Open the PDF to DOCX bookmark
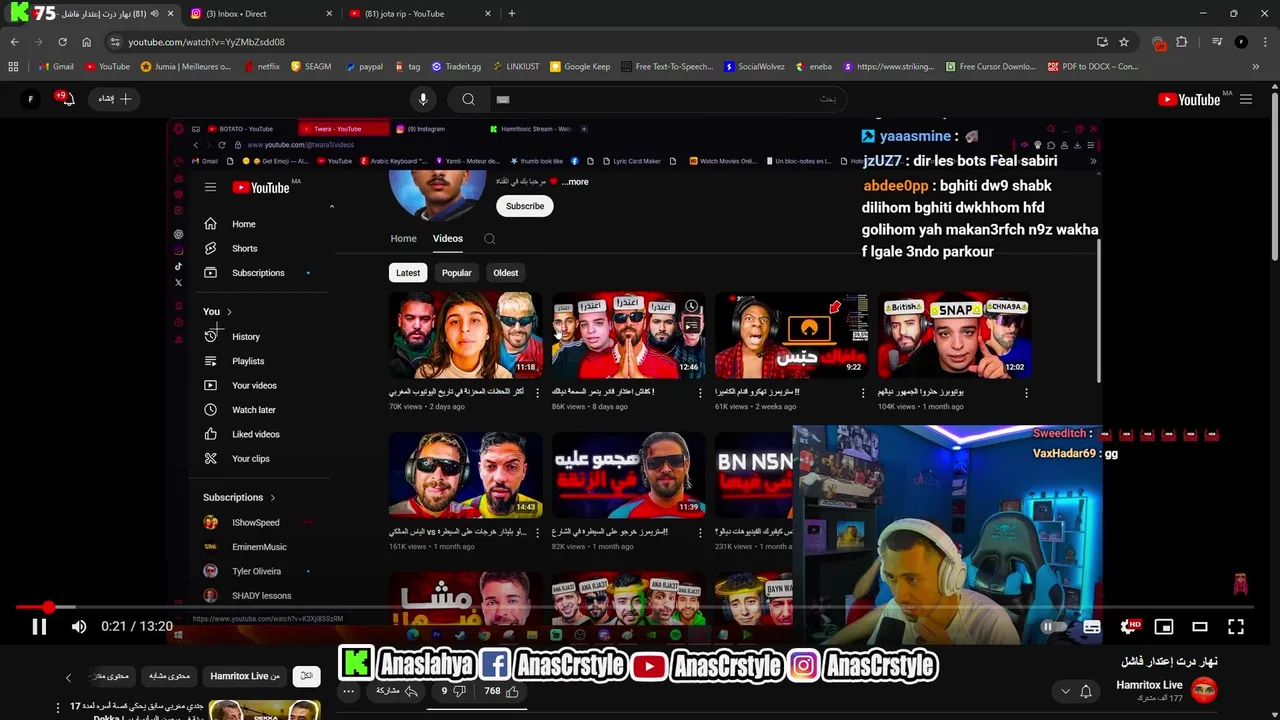 [x=1093, y=67]
